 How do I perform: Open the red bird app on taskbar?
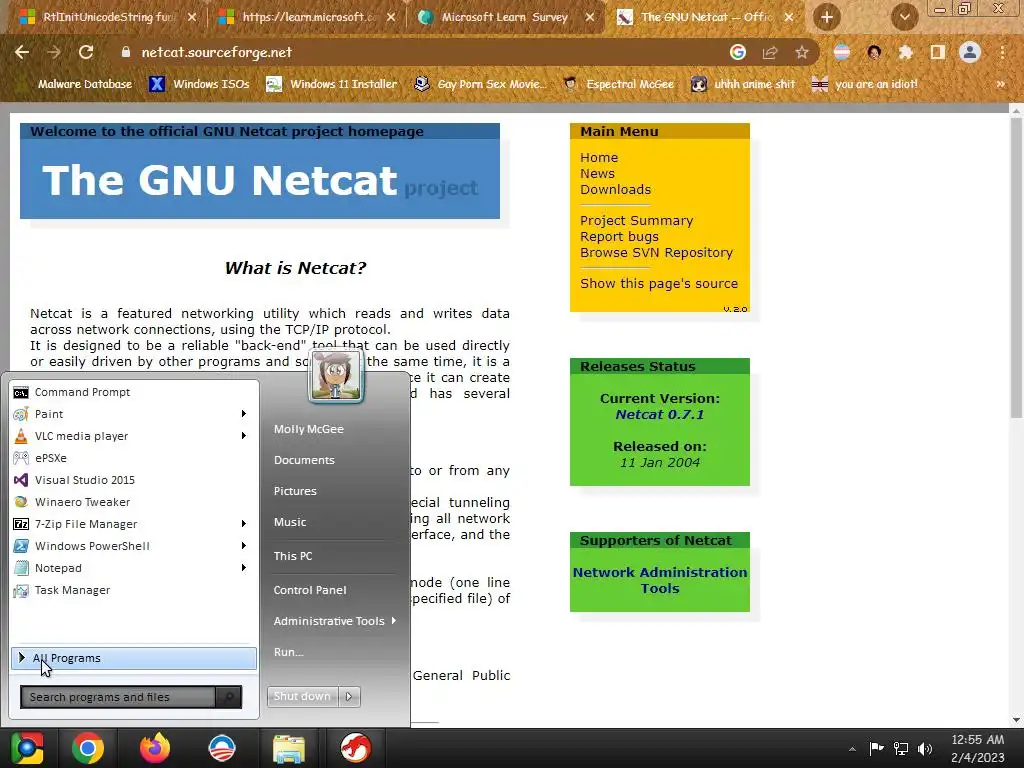[x=355, y=748]
